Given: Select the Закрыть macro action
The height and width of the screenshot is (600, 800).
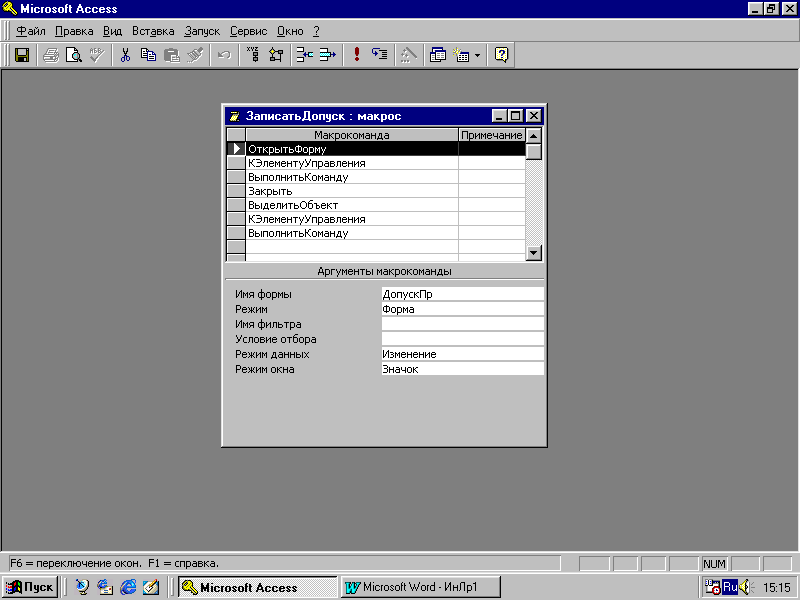Looking at the screenshot, I should pos(352,191).
